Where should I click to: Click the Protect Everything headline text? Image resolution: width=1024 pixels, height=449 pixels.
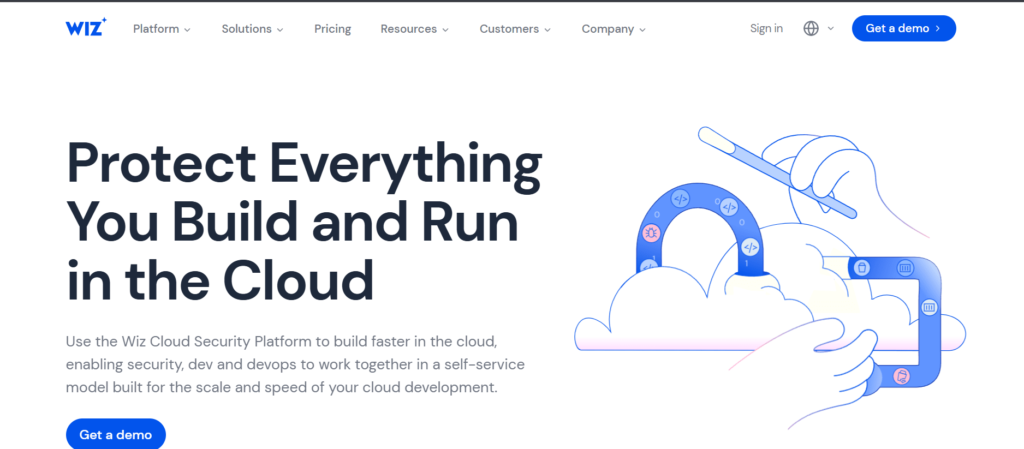(x=304, y=222)
